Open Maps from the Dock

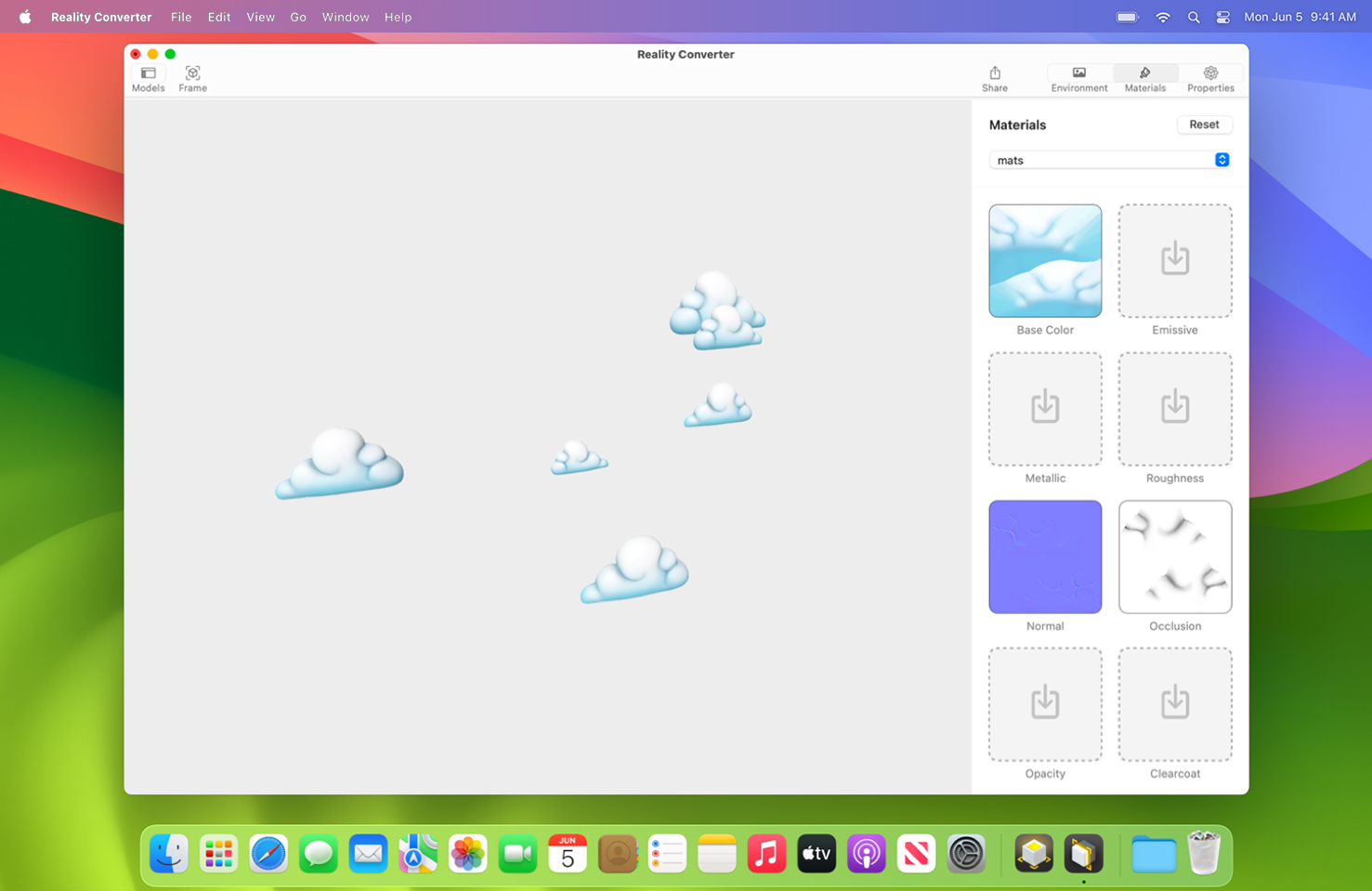(418, 853)
